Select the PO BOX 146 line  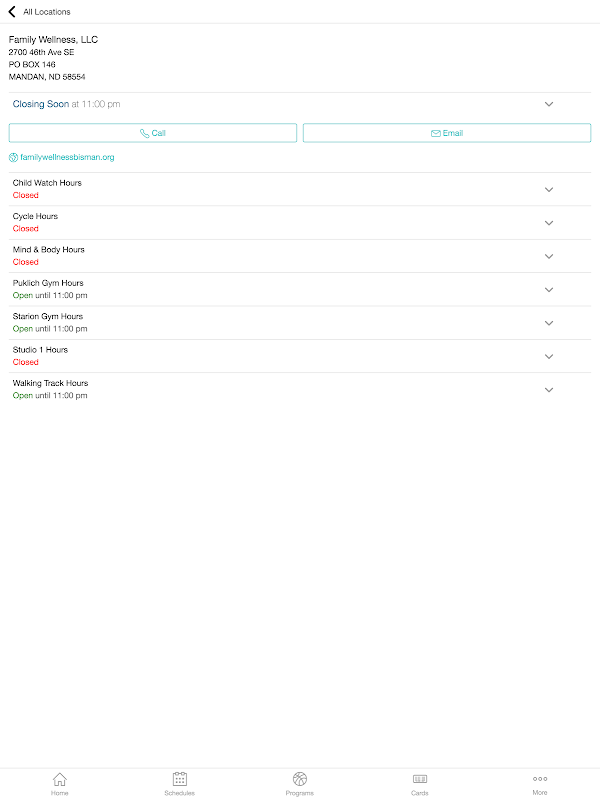(x=32, y=64)
